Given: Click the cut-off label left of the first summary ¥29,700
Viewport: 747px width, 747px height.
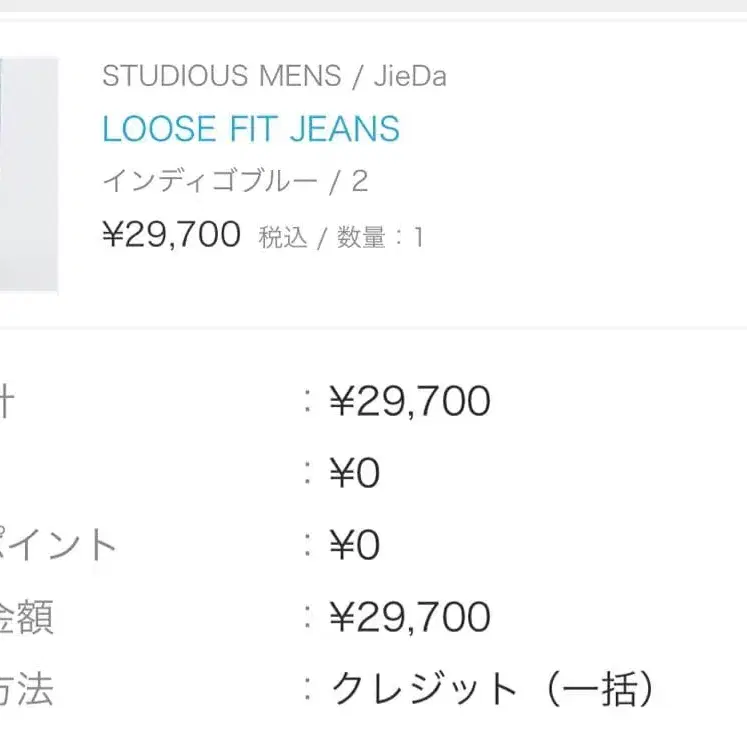Looking at the screenshot, I should coord(8,402).
